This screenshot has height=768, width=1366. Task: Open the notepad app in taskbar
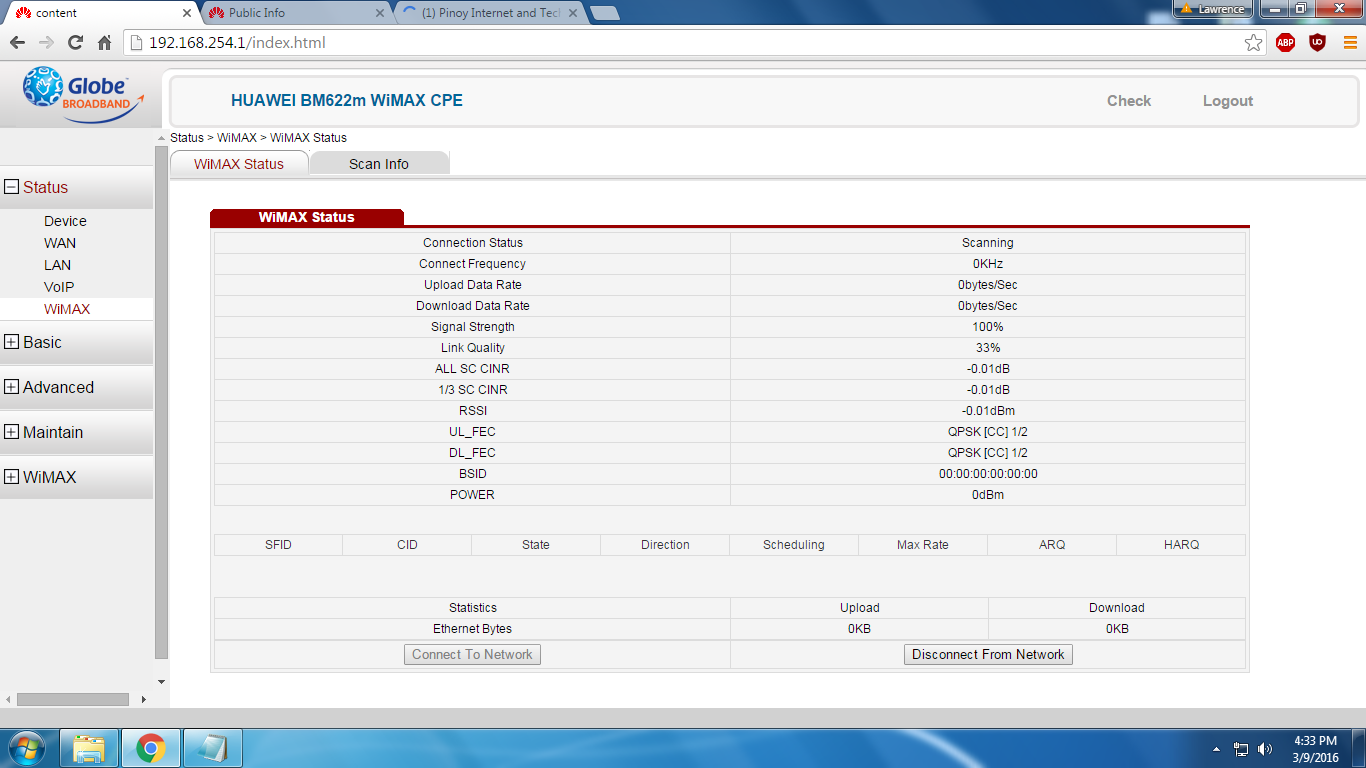213,748
